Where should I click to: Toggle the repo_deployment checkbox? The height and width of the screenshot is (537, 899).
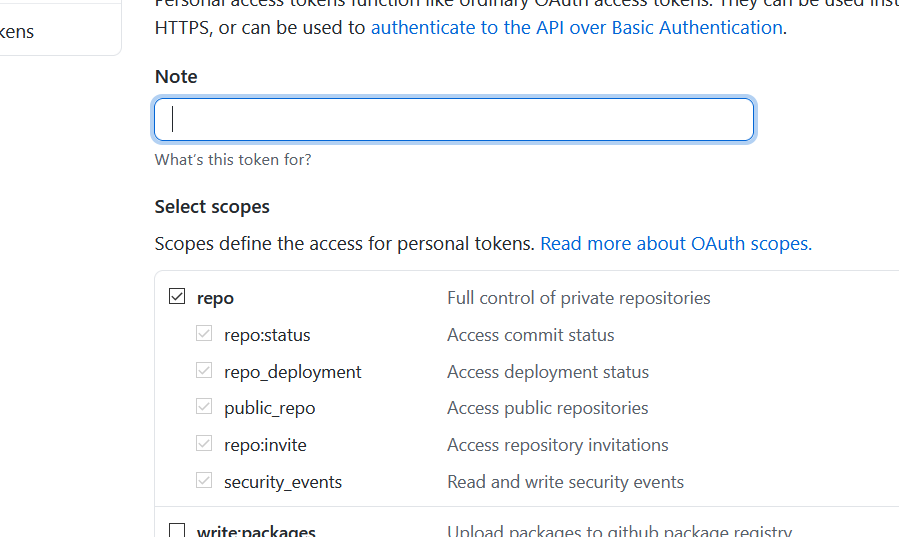coord(204,371)
